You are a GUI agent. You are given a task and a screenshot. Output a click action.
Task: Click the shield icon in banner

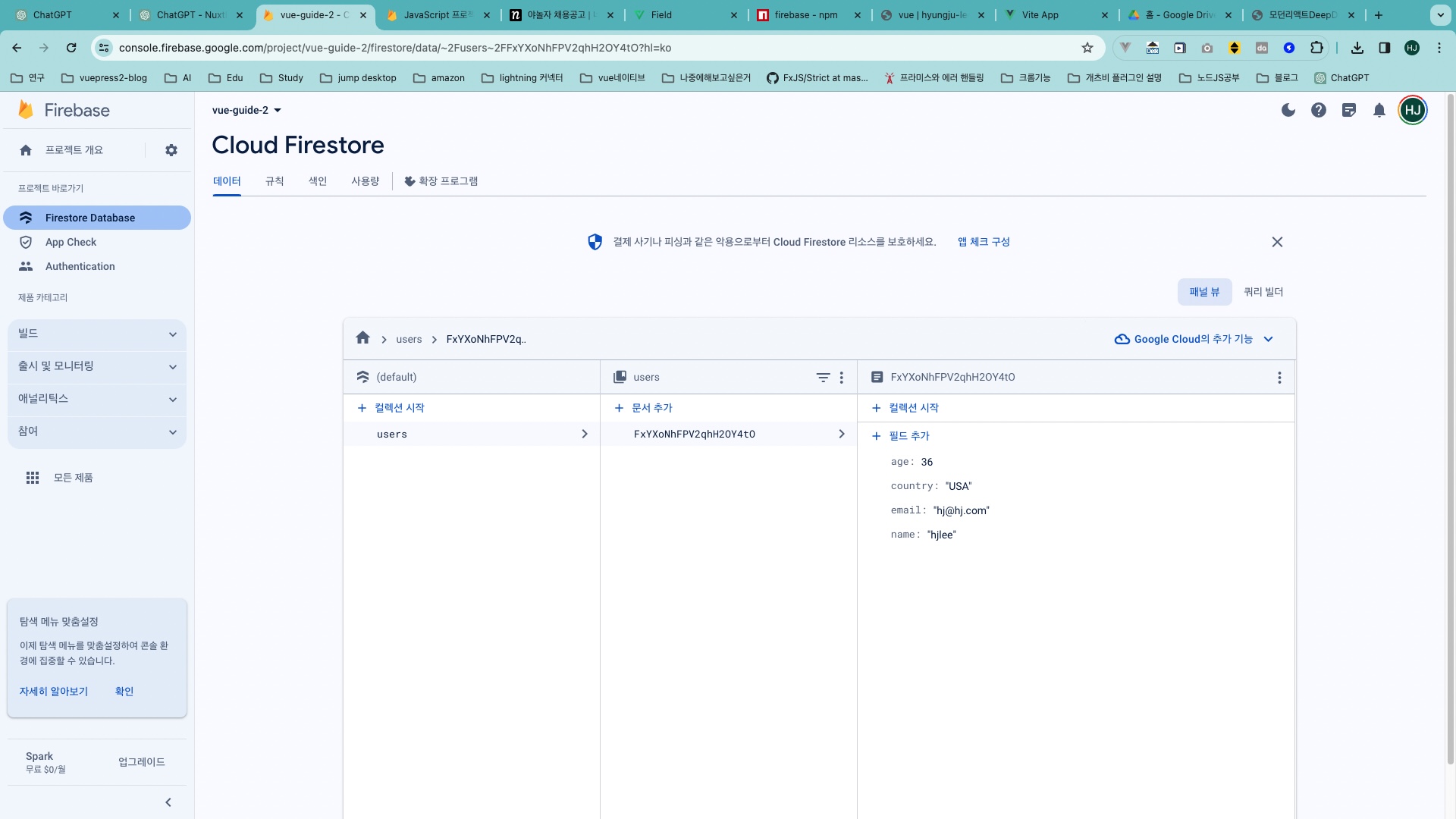[595, 242]
